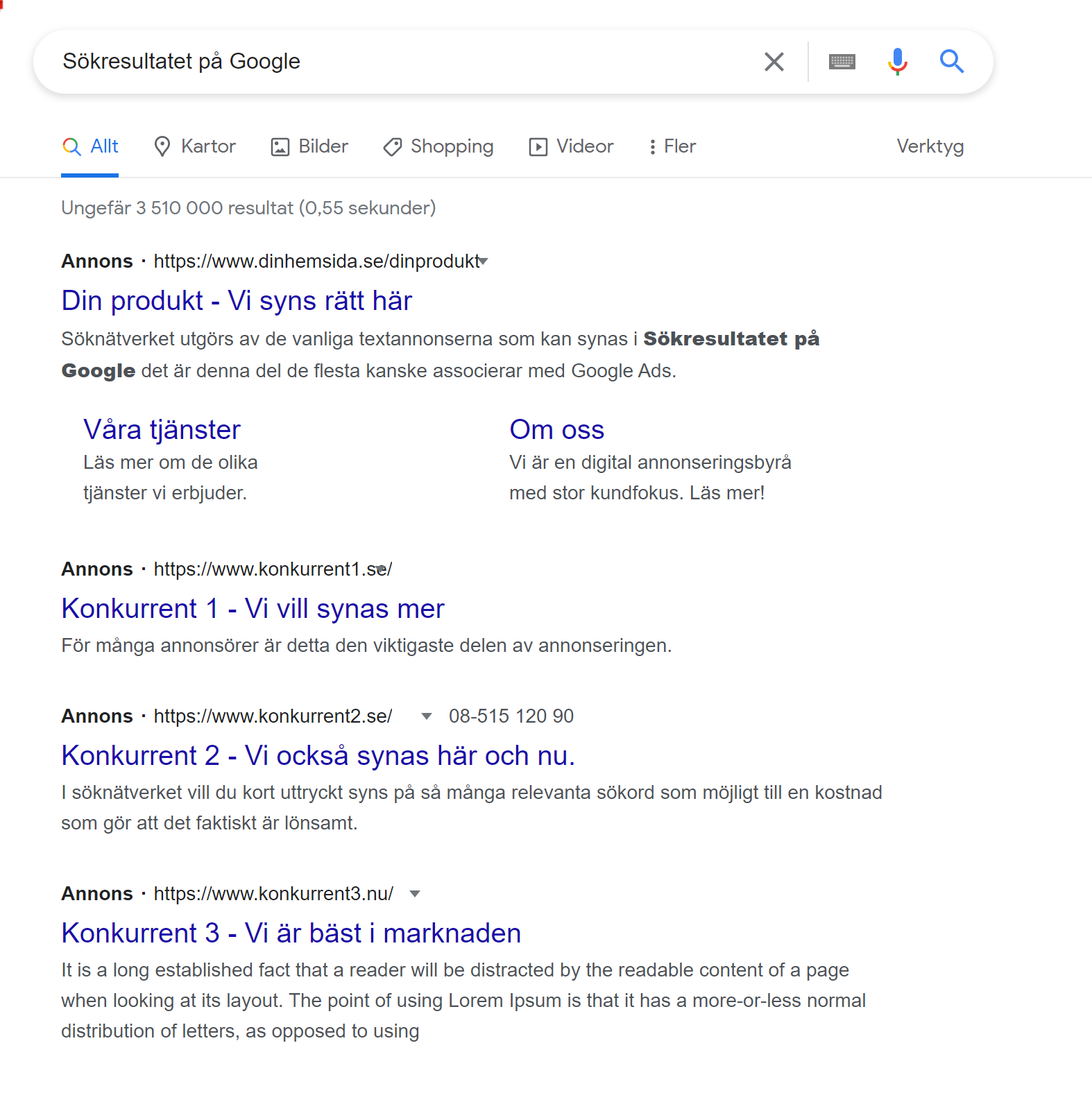Image resolution: width=1092 pixels, height=1102 pixels.
Task: Expand the arrow next to konkurrent1.se URL
Action: 380,569
